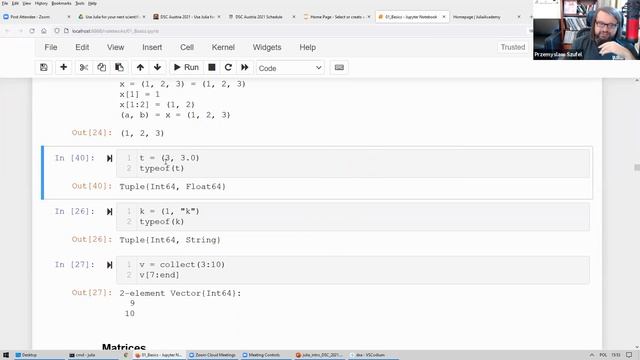The width and height of the screenshot is (640, 360).
Task: Open the browser History menu
Action: coord(41,3)
